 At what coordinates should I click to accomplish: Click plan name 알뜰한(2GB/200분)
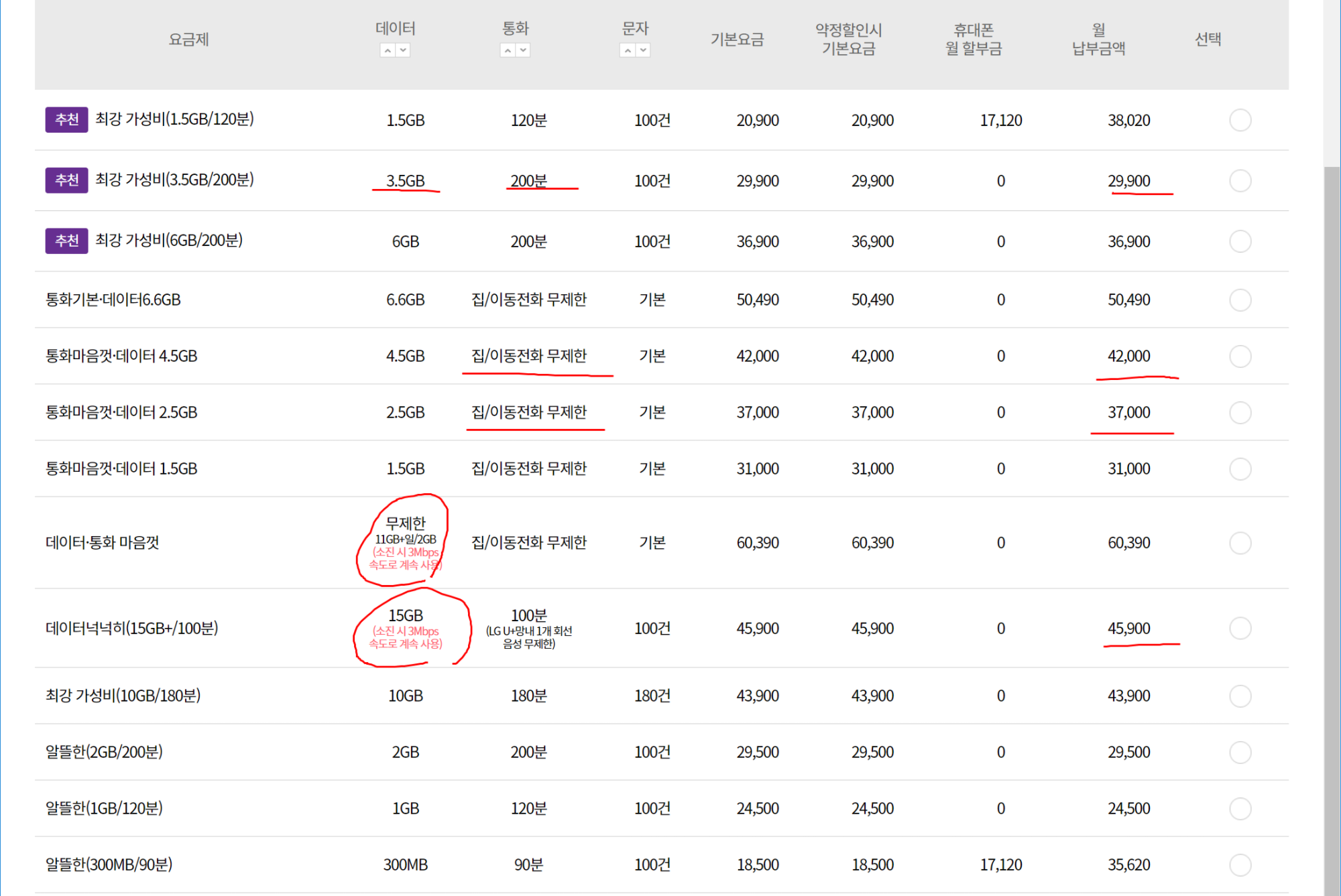coord(104,752)
